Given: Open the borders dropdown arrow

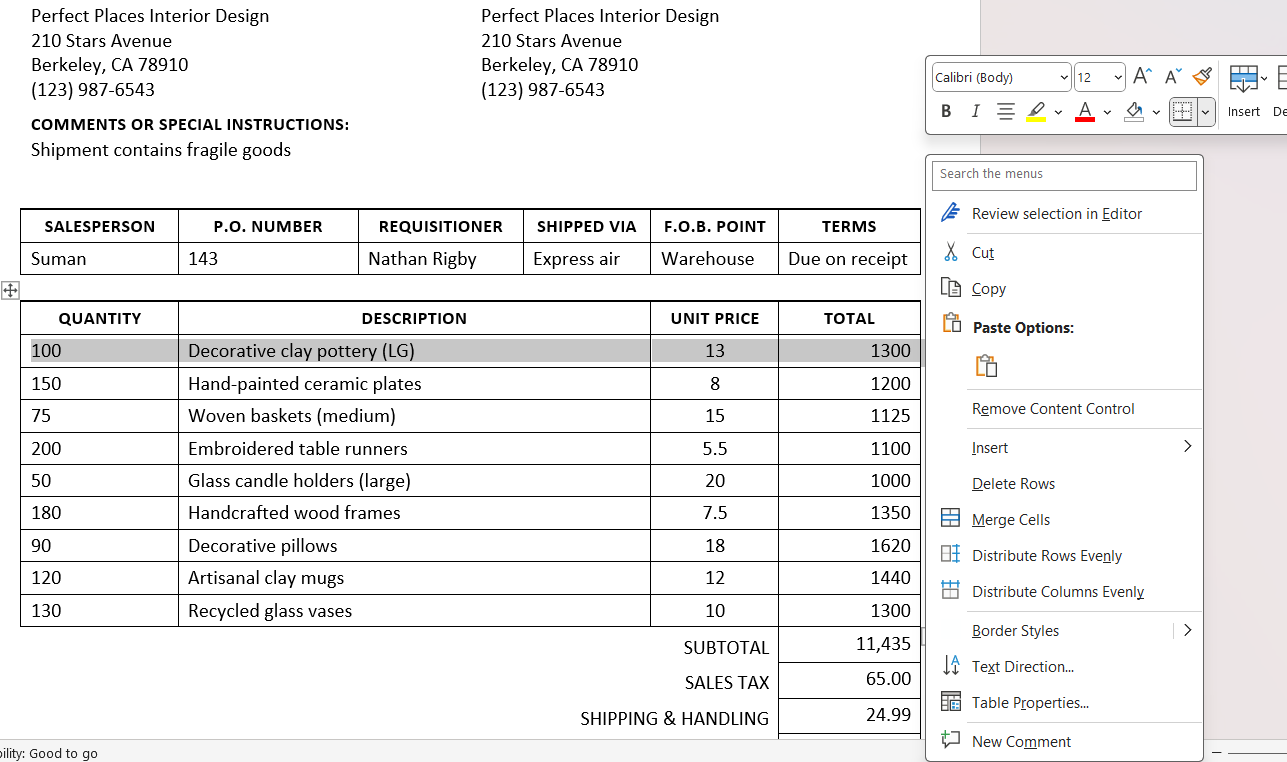Looking at the screenshot, I should (1206, 112).
